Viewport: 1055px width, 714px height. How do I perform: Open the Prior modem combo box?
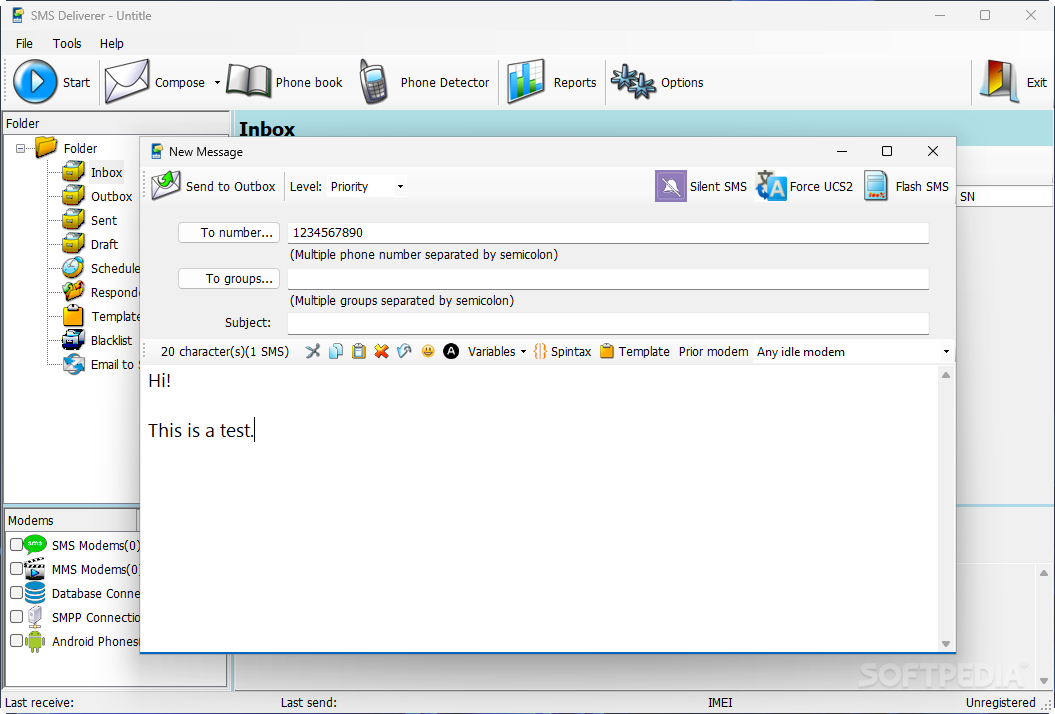point(852,351)
